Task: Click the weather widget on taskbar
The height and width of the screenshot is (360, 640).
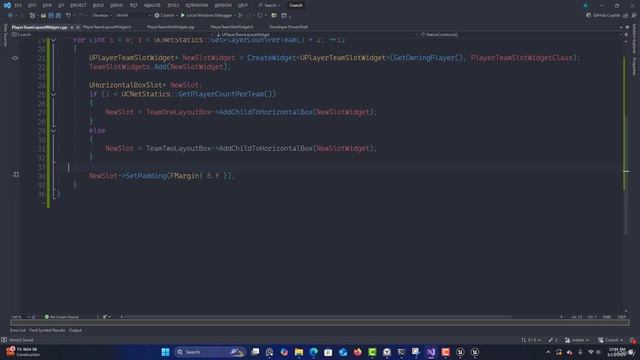Action: (x=24, y=352)
